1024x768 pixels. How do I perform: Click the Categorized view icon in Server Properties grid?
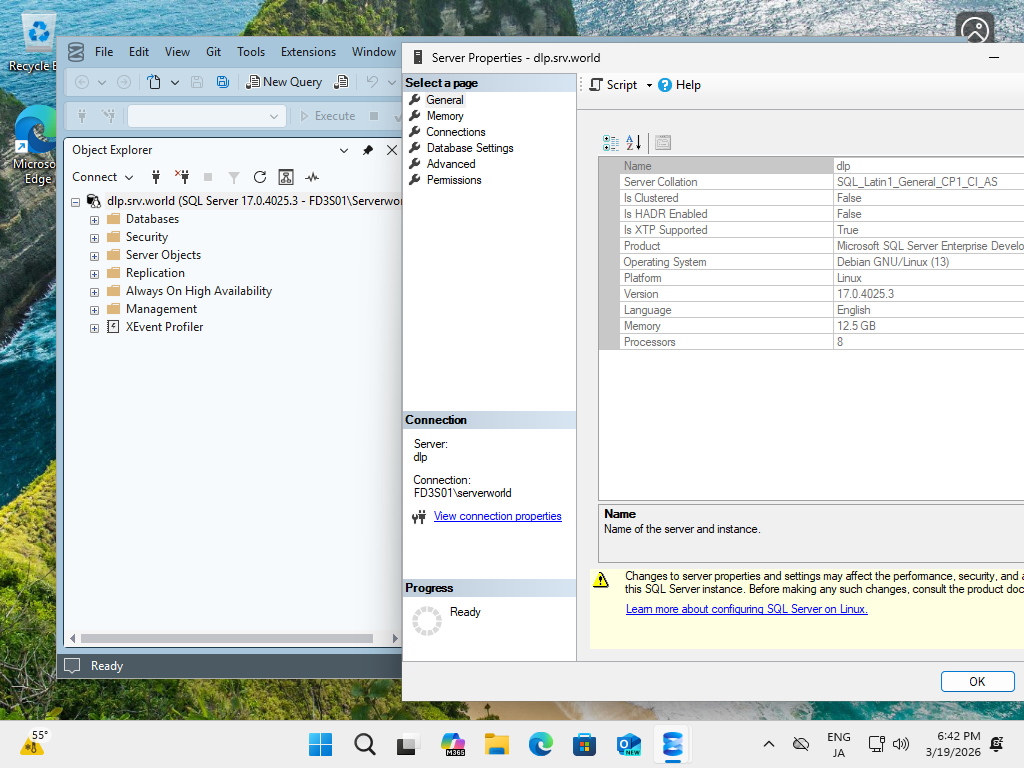point(611,142)
